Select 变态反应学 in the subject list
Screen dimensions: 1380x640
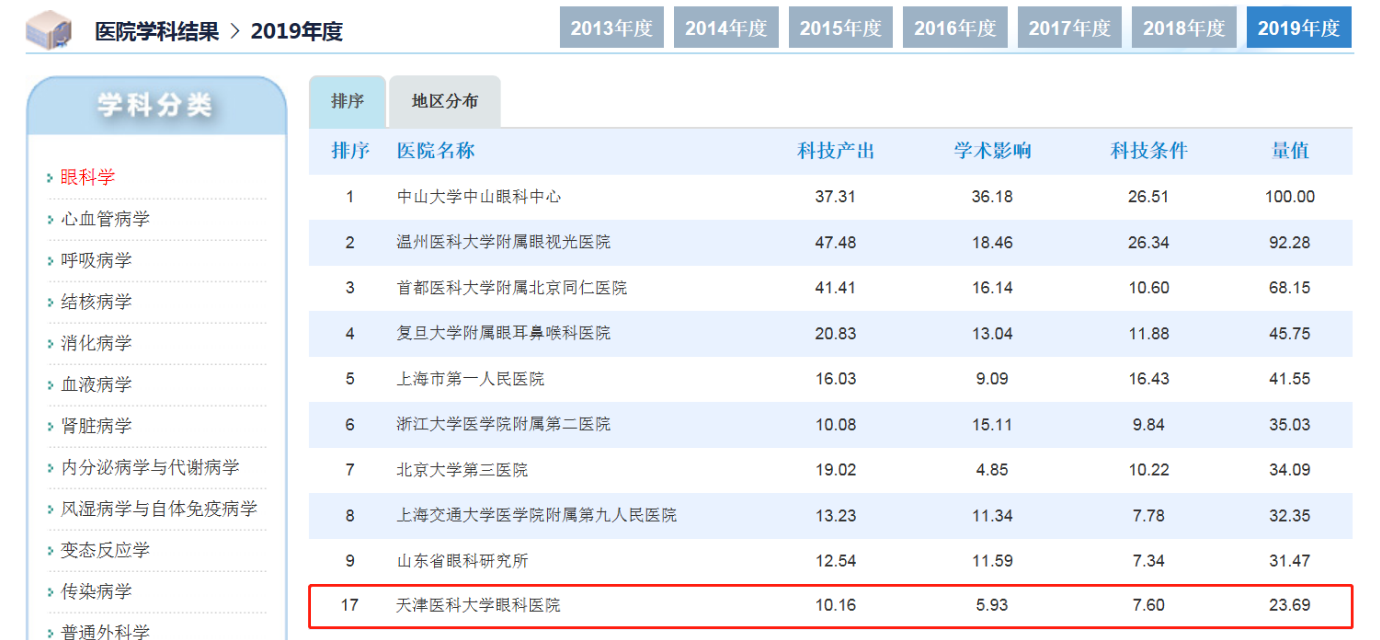pyautogui.click(x=105, y=550)
